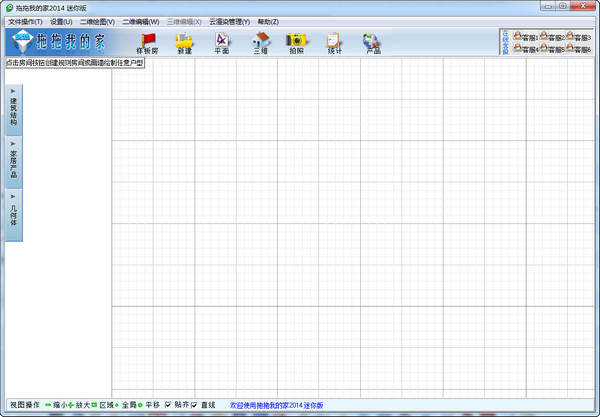Click the grayed 三维编辑(X) menu

pos(184,22)
